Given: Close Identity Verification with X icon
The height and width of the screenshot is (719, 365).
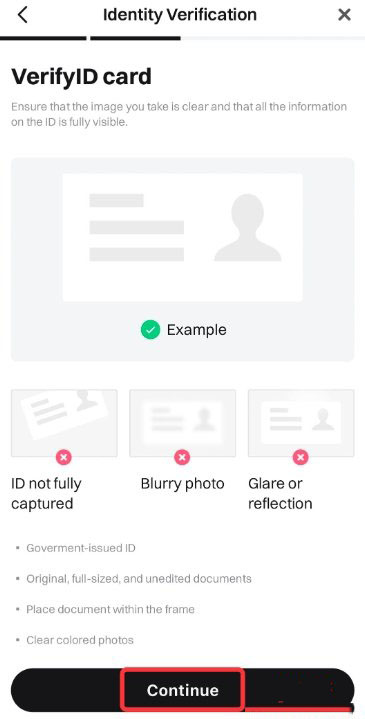Looking at the screenshot, I should (x=344, y=15).
